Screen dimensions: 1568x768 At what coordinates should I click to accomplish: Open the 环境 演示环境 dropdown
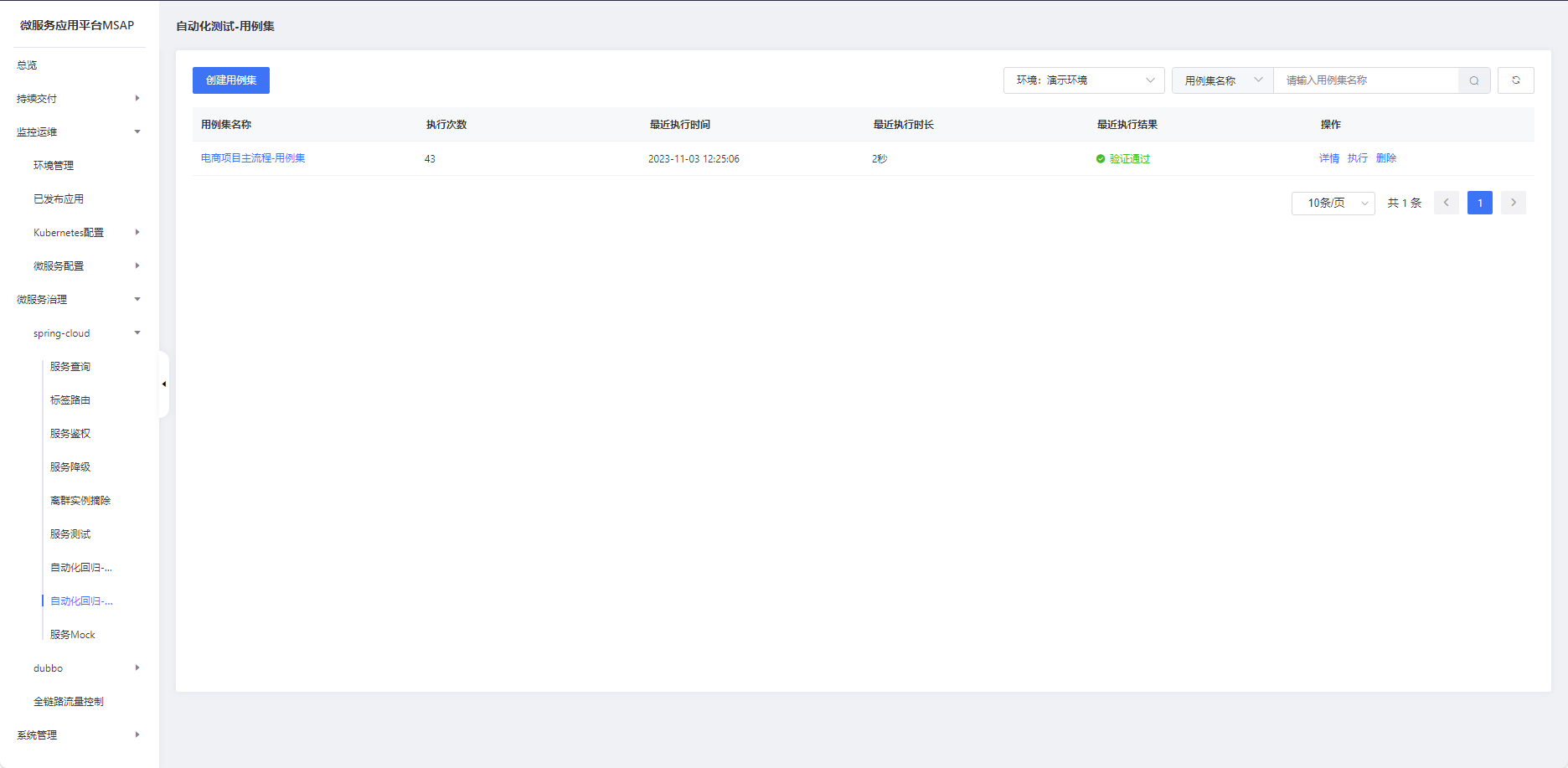click(x=1084, y=80)
